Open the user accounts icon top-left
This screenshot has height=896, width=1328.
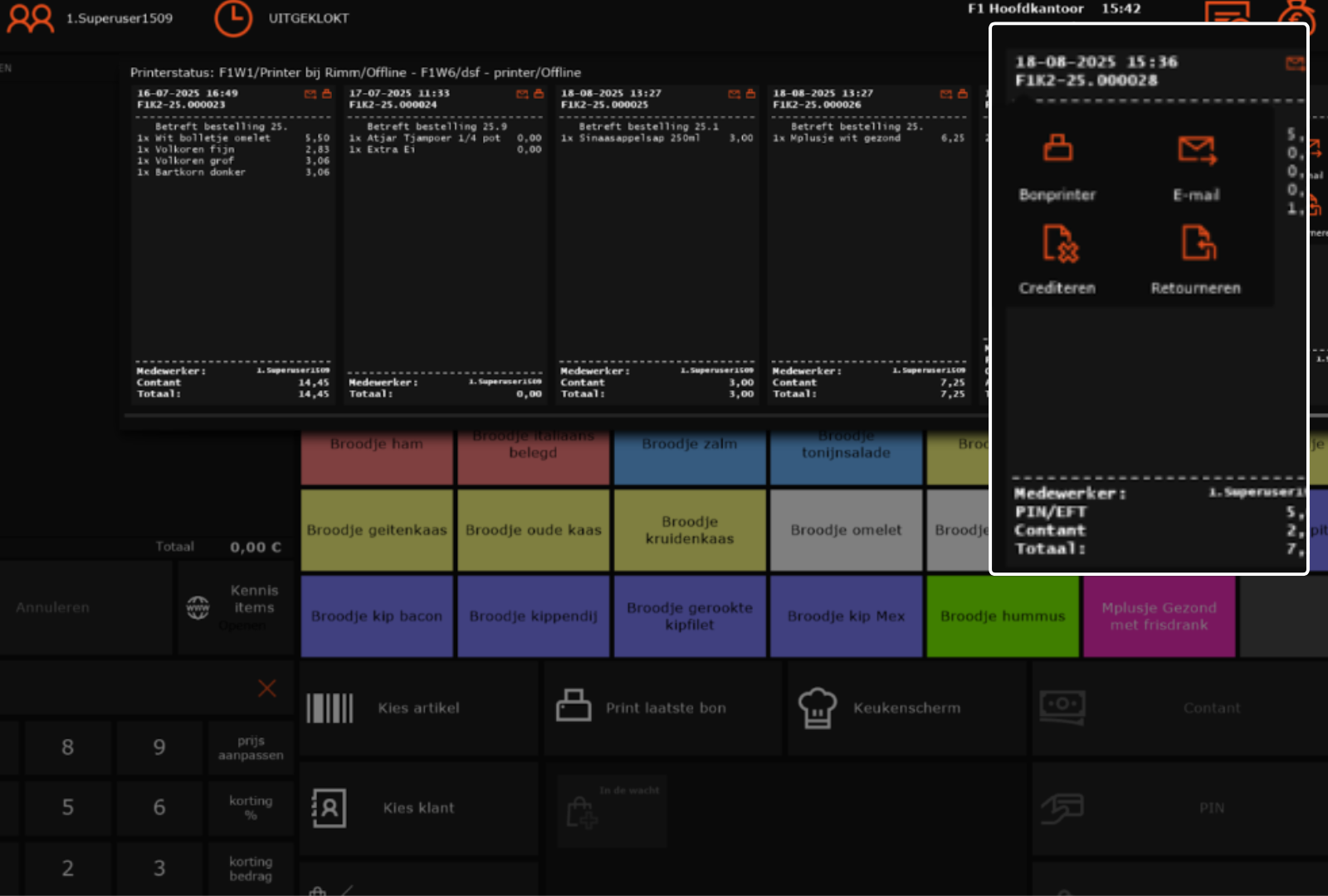click(30, 18)
